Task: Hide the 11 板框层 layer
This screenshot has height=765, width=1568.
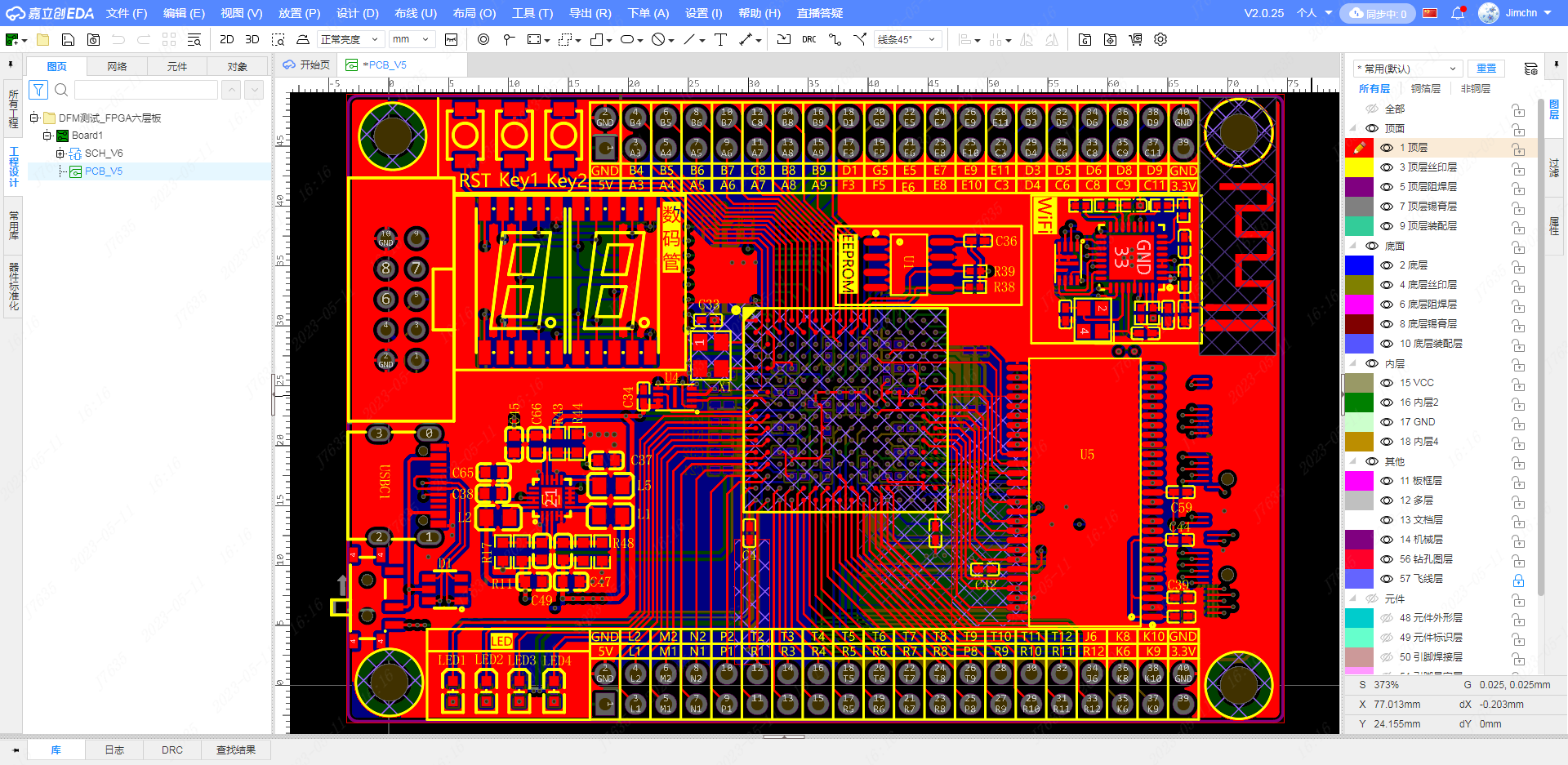Action: click(1387, 481)
